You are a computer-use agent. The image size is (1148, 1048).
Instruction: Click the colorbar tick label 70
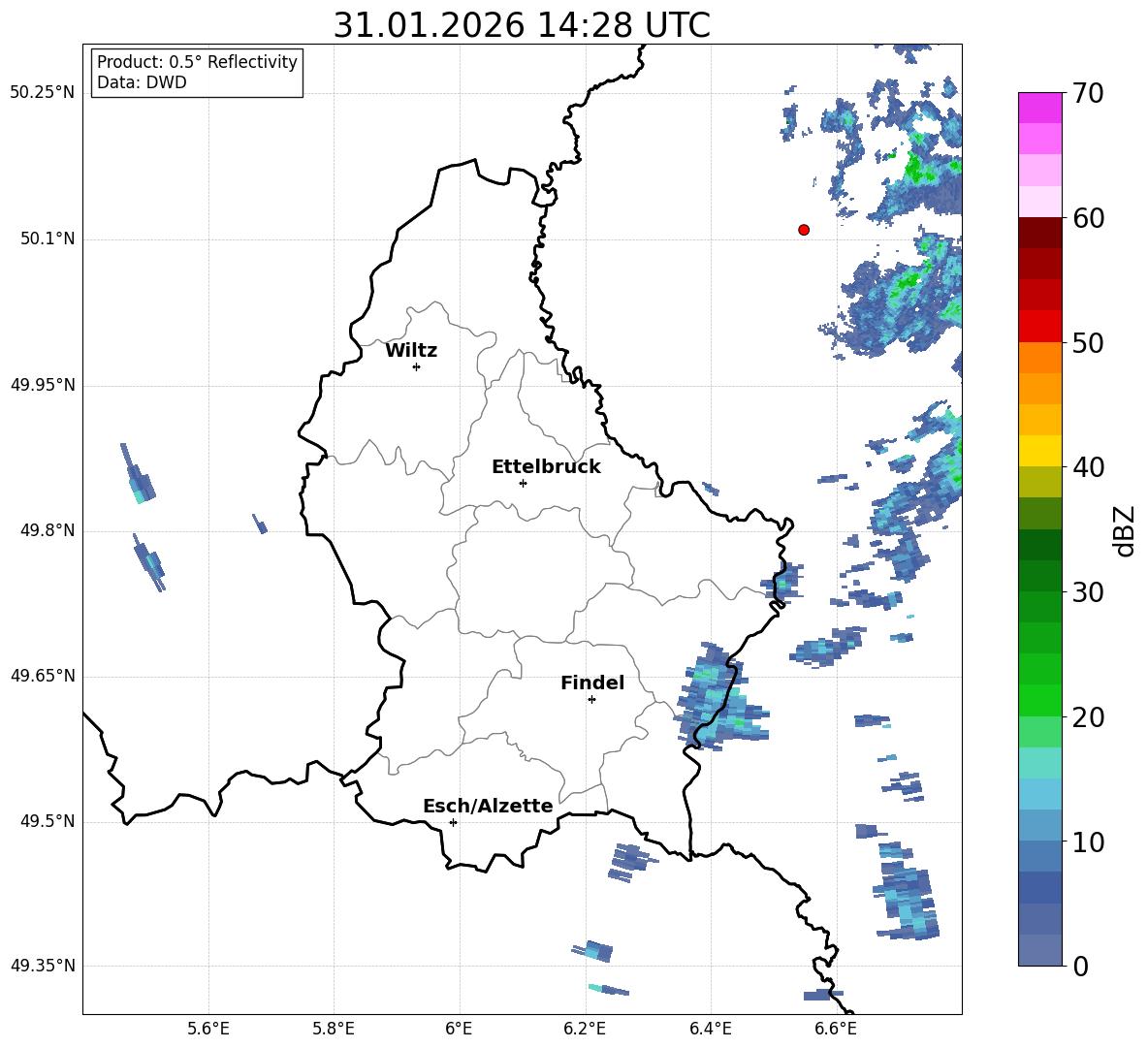tap(1088, 94)
